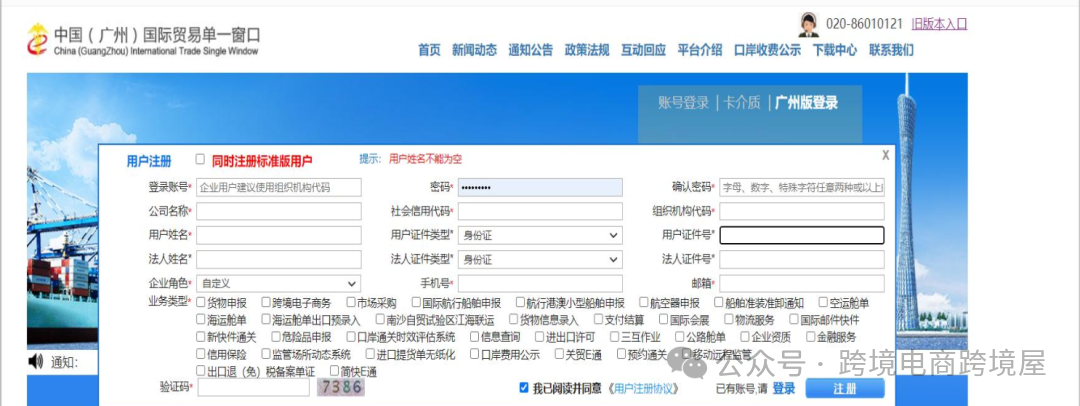Focus the 手机号 input field
Screen dimensions: 1080x406
click(x=540, y=283)
